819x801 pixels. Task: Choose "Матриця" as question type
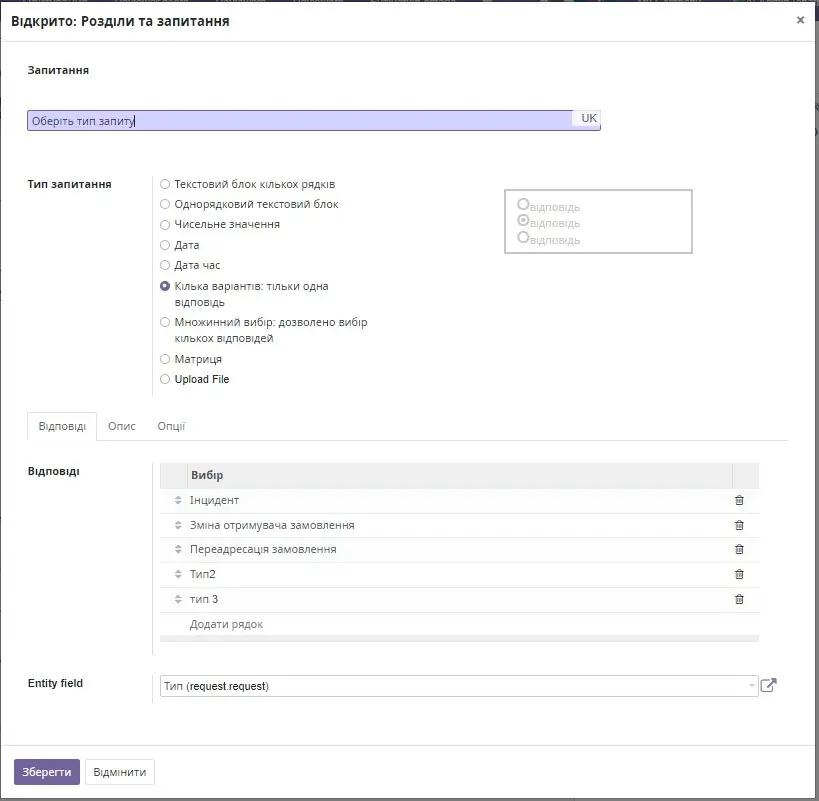pyautogui.click(x=164, y=359)
